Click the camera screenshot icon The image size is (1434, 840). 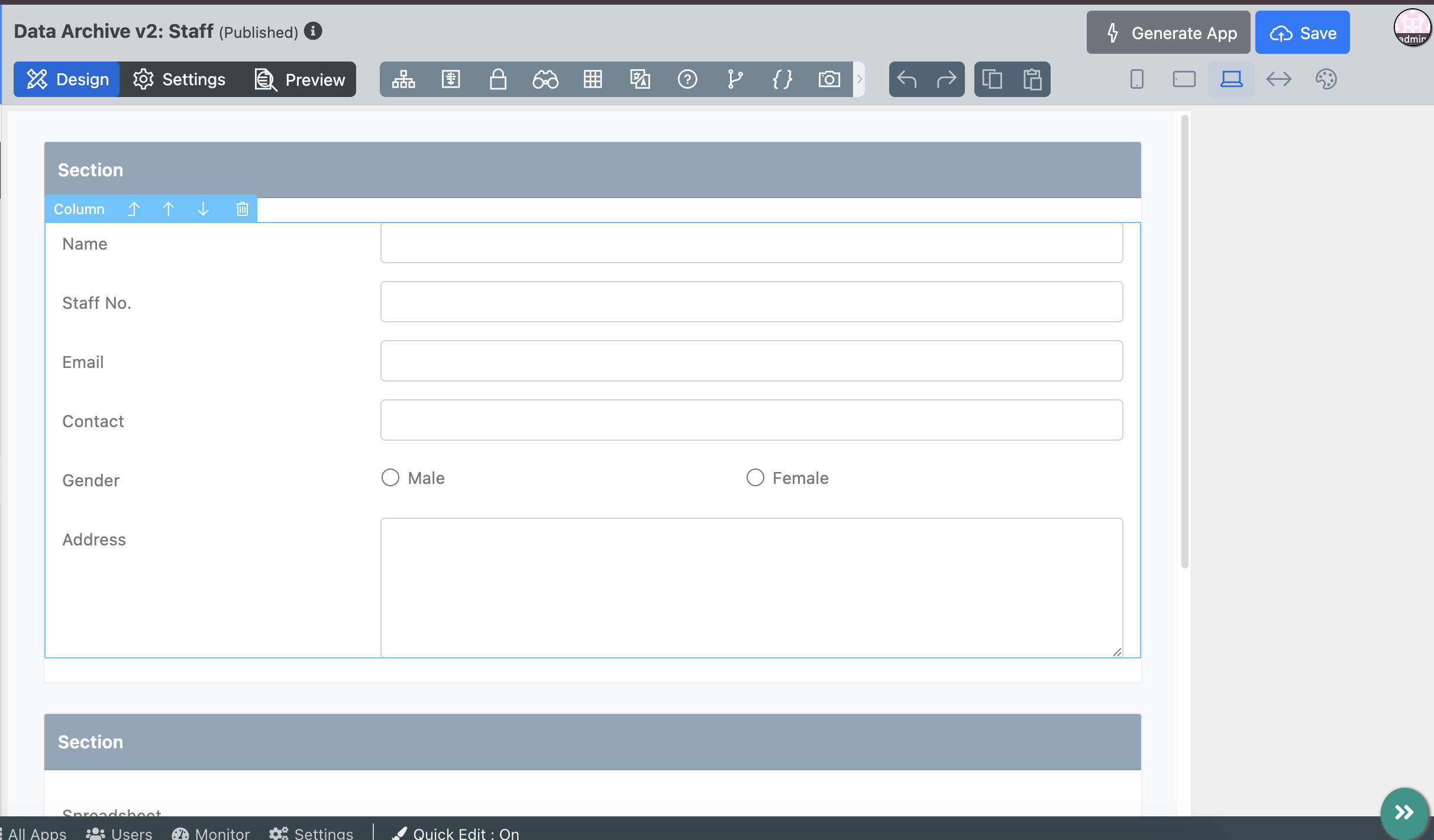829,79
